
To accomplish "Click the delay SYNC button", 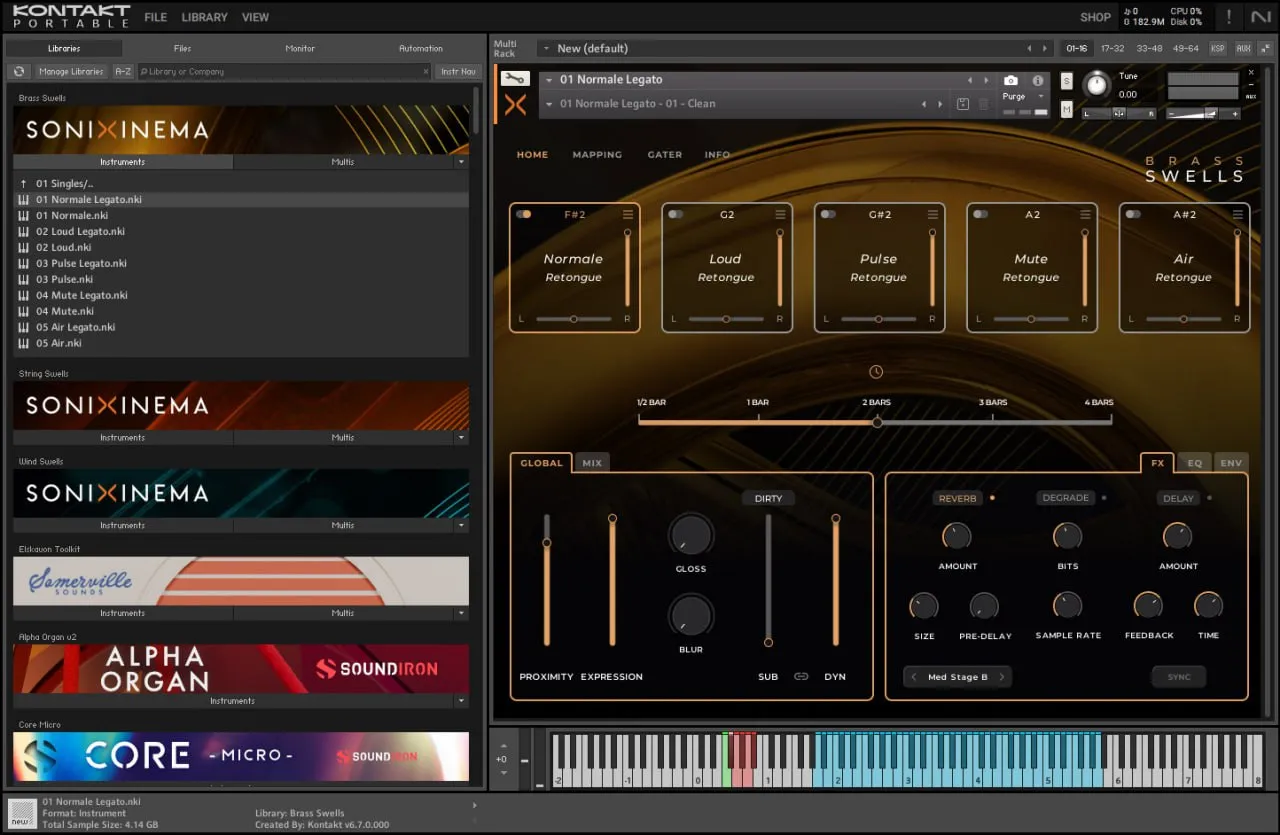I will click(1179, 677).
